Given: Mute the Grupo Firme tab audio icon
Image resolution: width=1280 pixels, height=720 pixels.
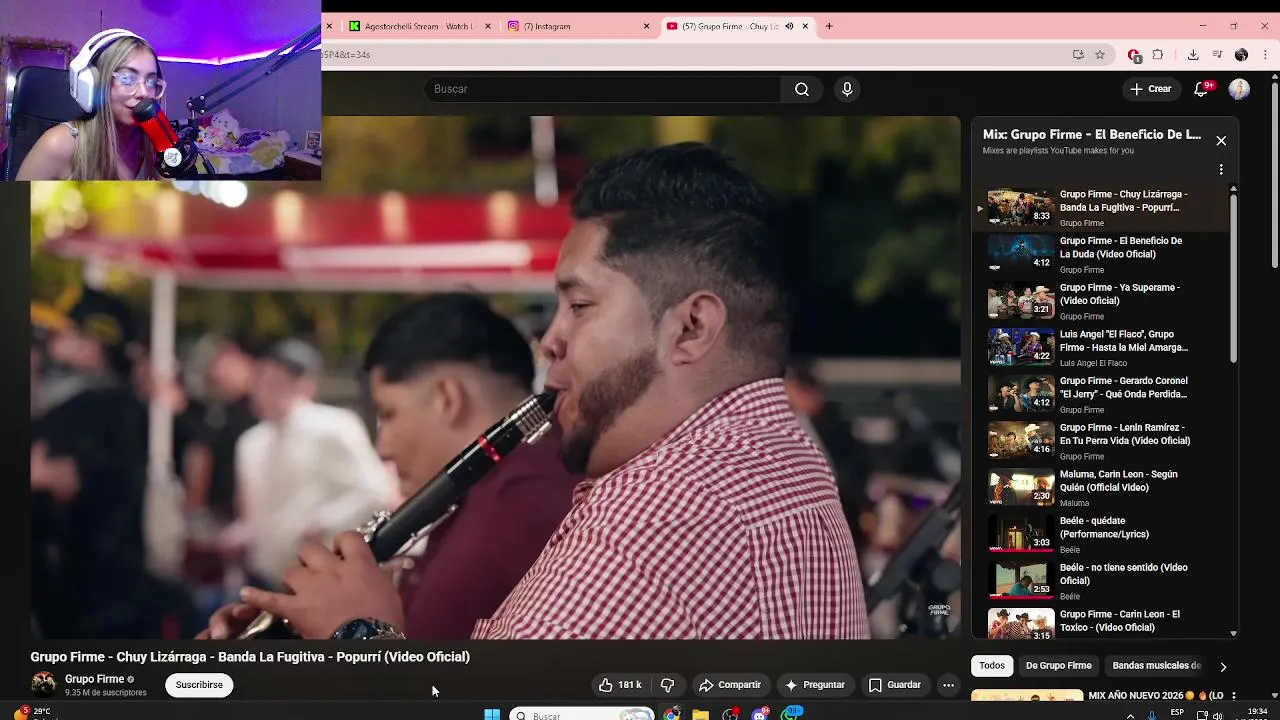Looking at the screenshot, I should tap(789, 26).
